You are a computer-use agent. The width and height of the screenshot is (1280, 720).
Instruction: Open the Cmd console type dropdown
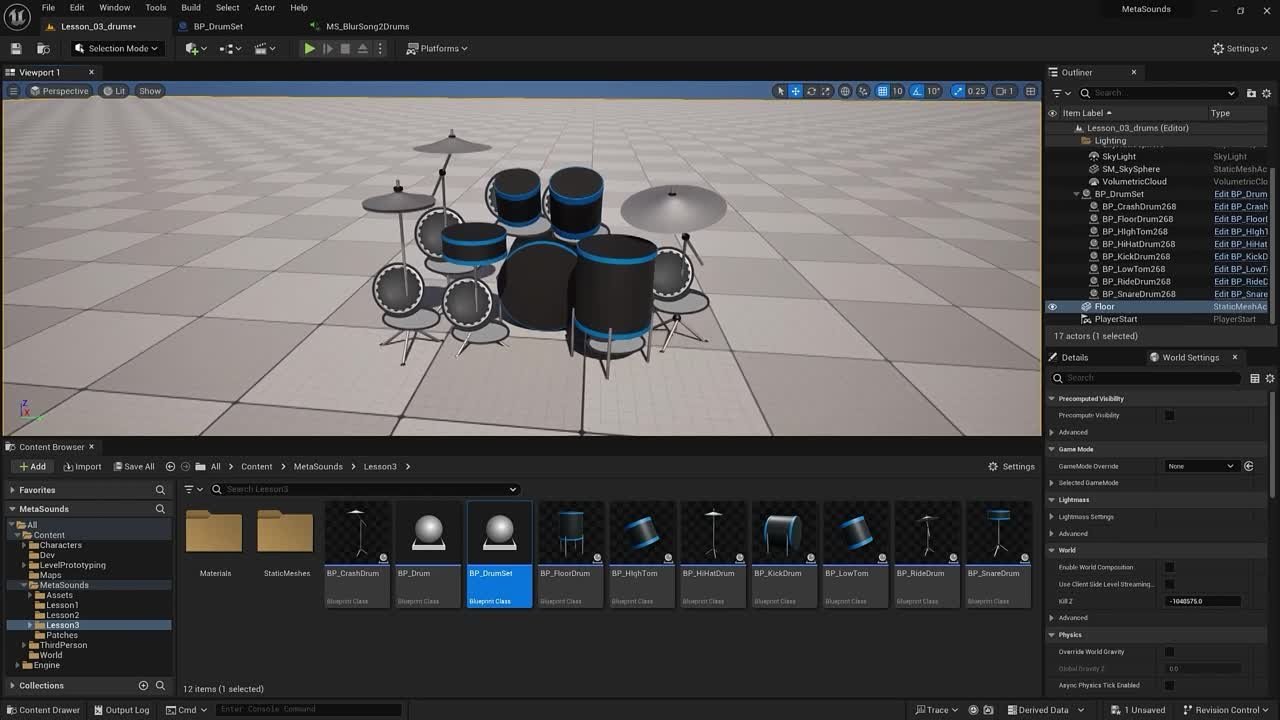186,710
